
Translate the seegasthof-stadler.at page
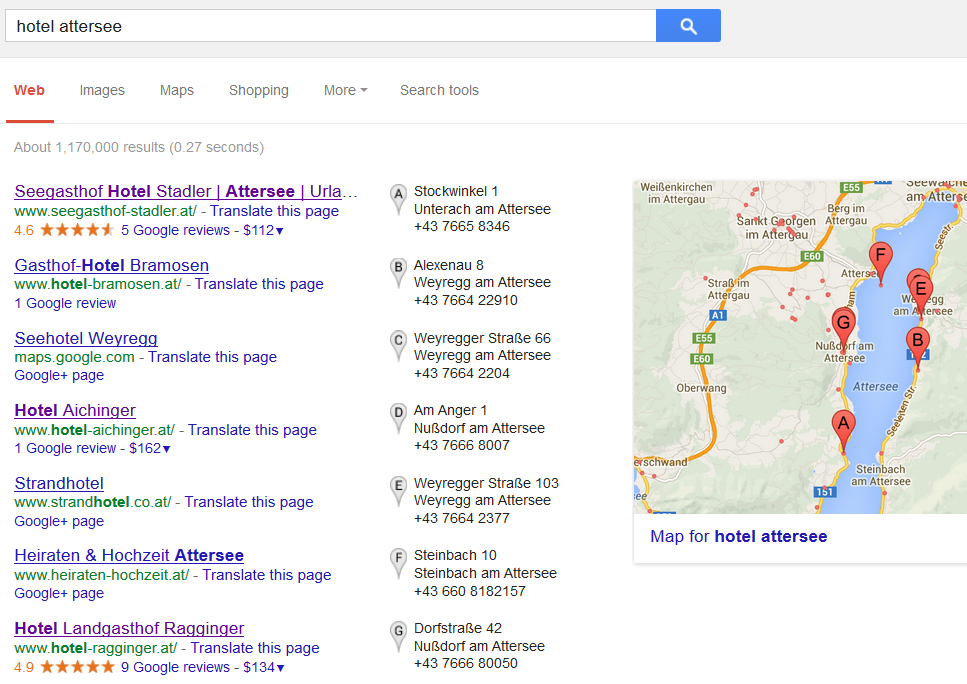(x=274, y=211)
